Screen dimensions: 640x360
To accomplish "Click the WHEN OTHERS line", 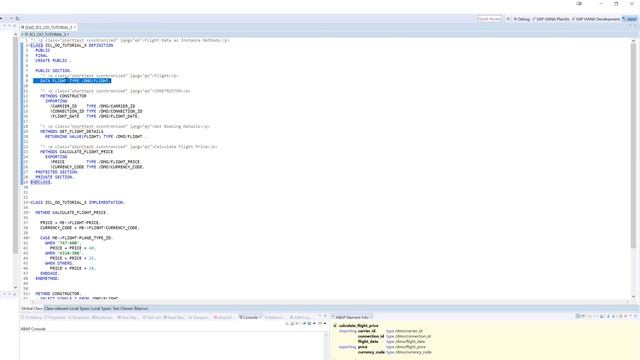I will pyautogui.click(x=59, y=263).
